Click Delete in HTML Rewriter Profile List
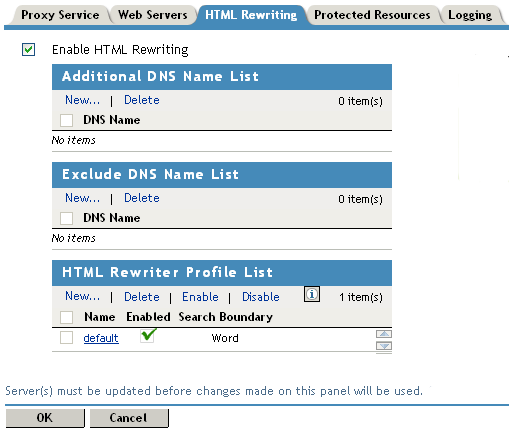The width and height of the screenshot is (509, 432). click(x=142, y=297)
